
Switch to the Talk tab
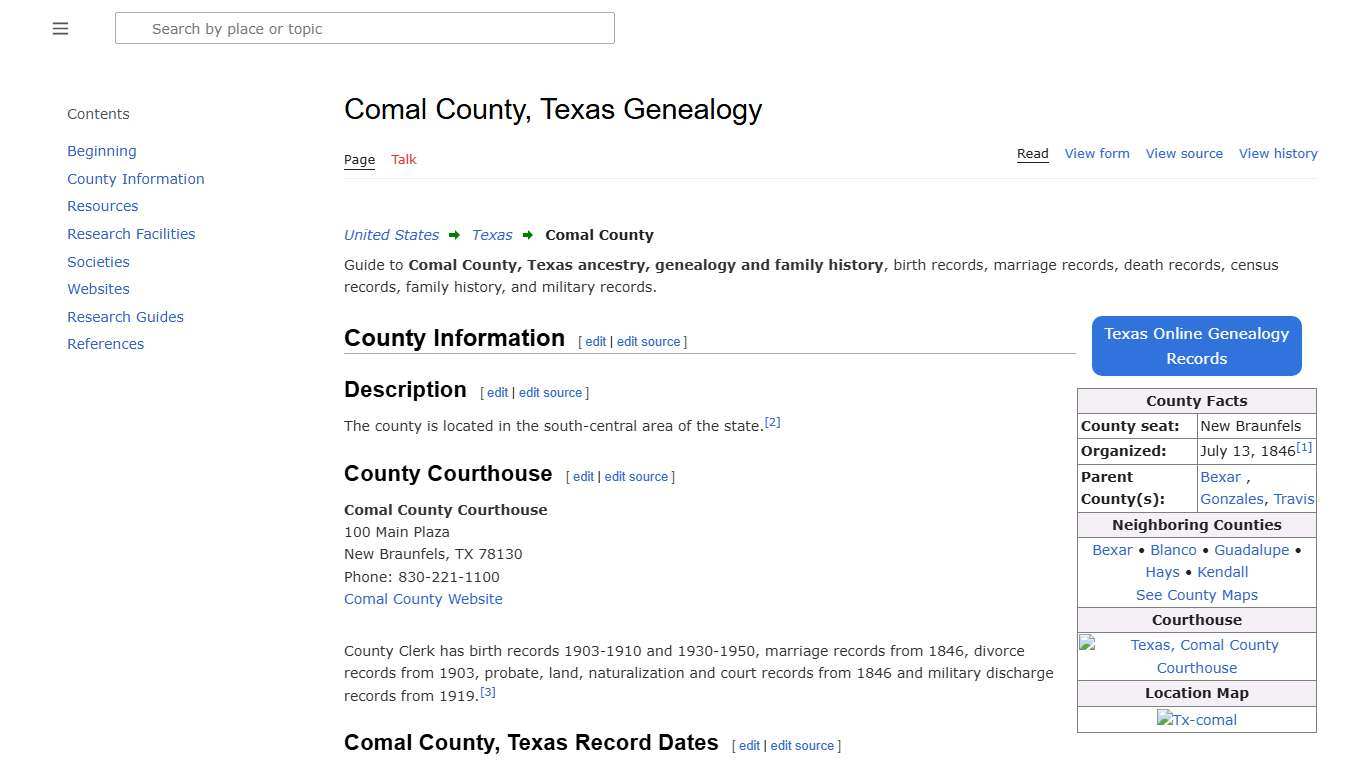click(x=403, y=159)
